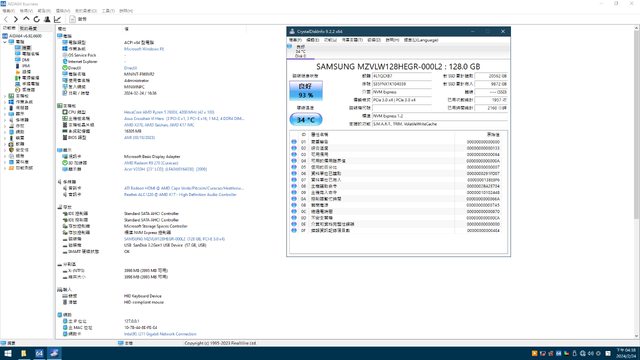Open AIDA64 Tools menu marked (T)
Screen dimensions: 640x360
point(108,11)
